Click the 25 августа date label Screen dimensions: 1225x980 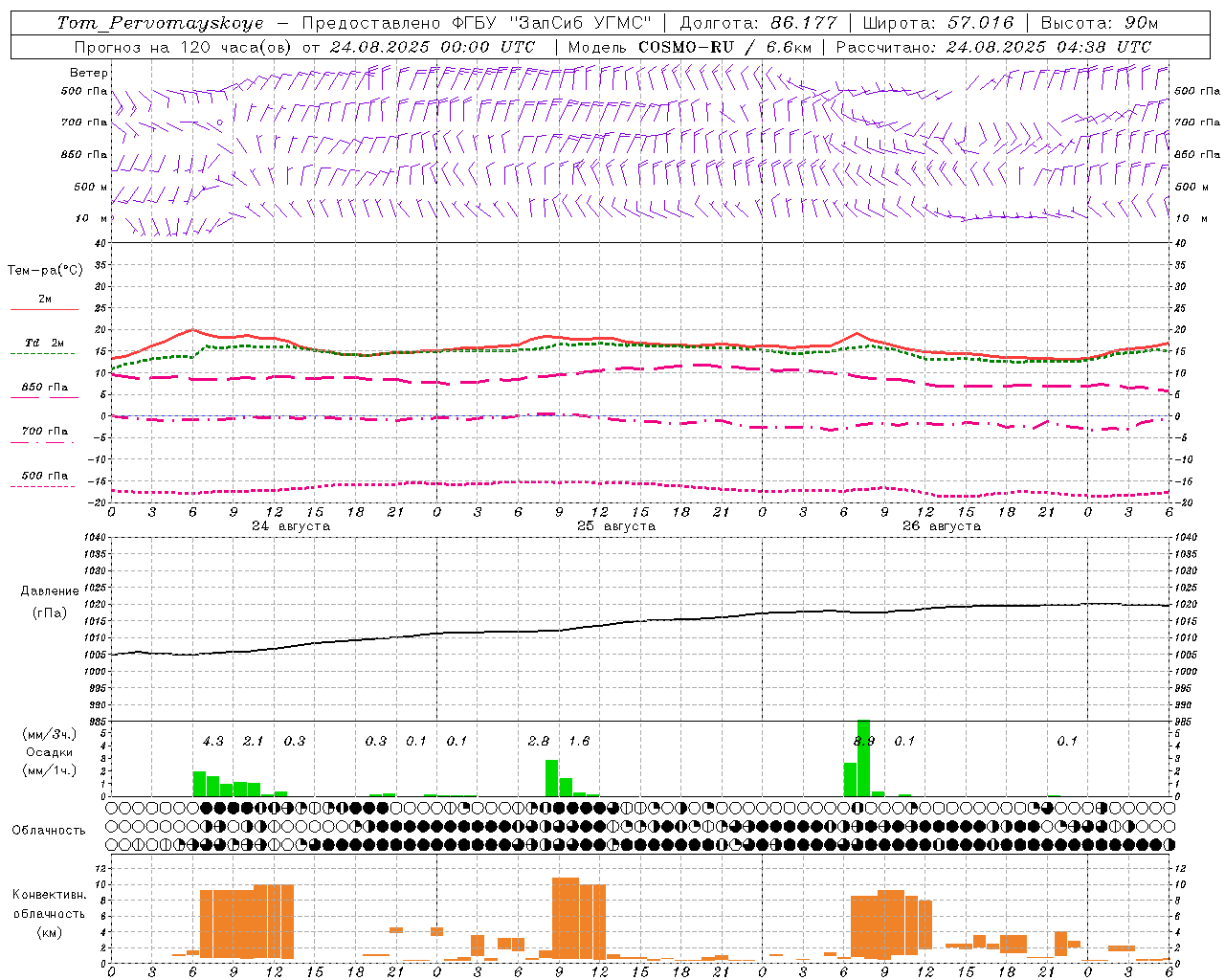[616, 526]
